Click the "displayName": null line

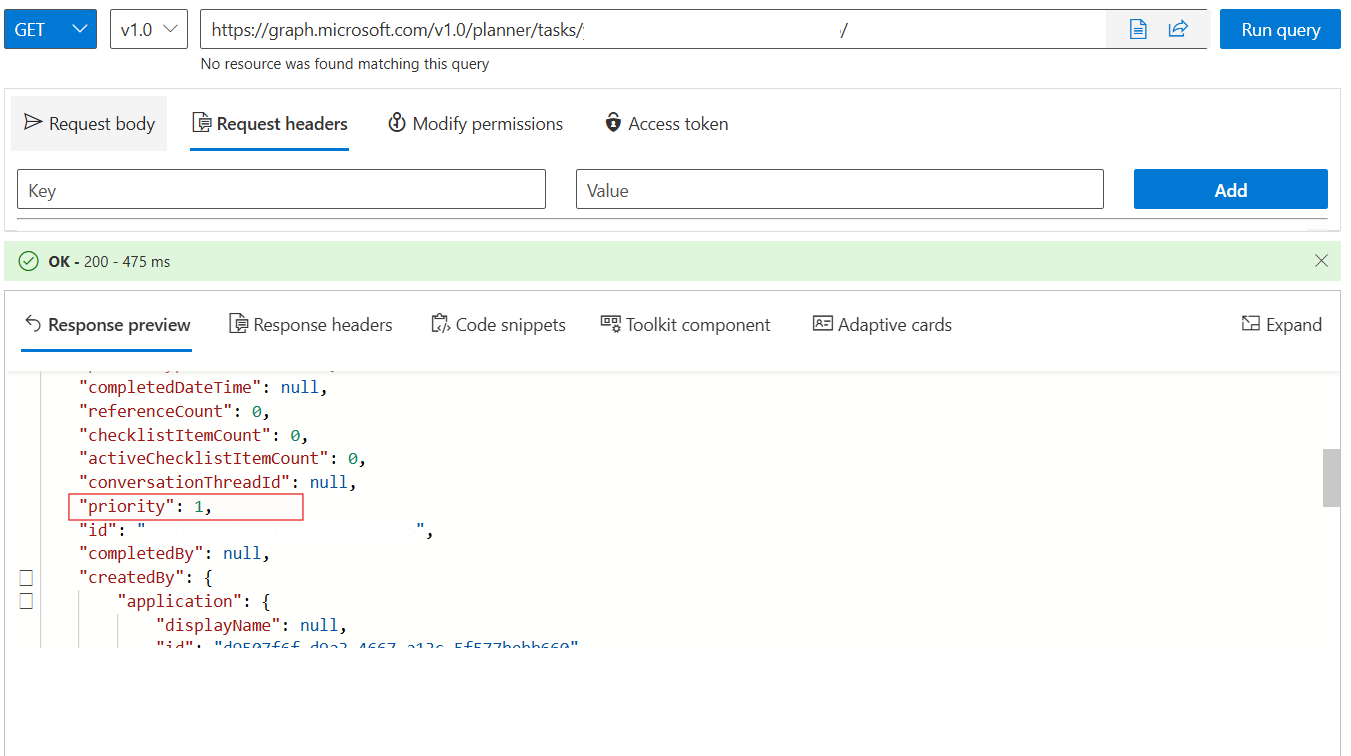pos(251,625)
